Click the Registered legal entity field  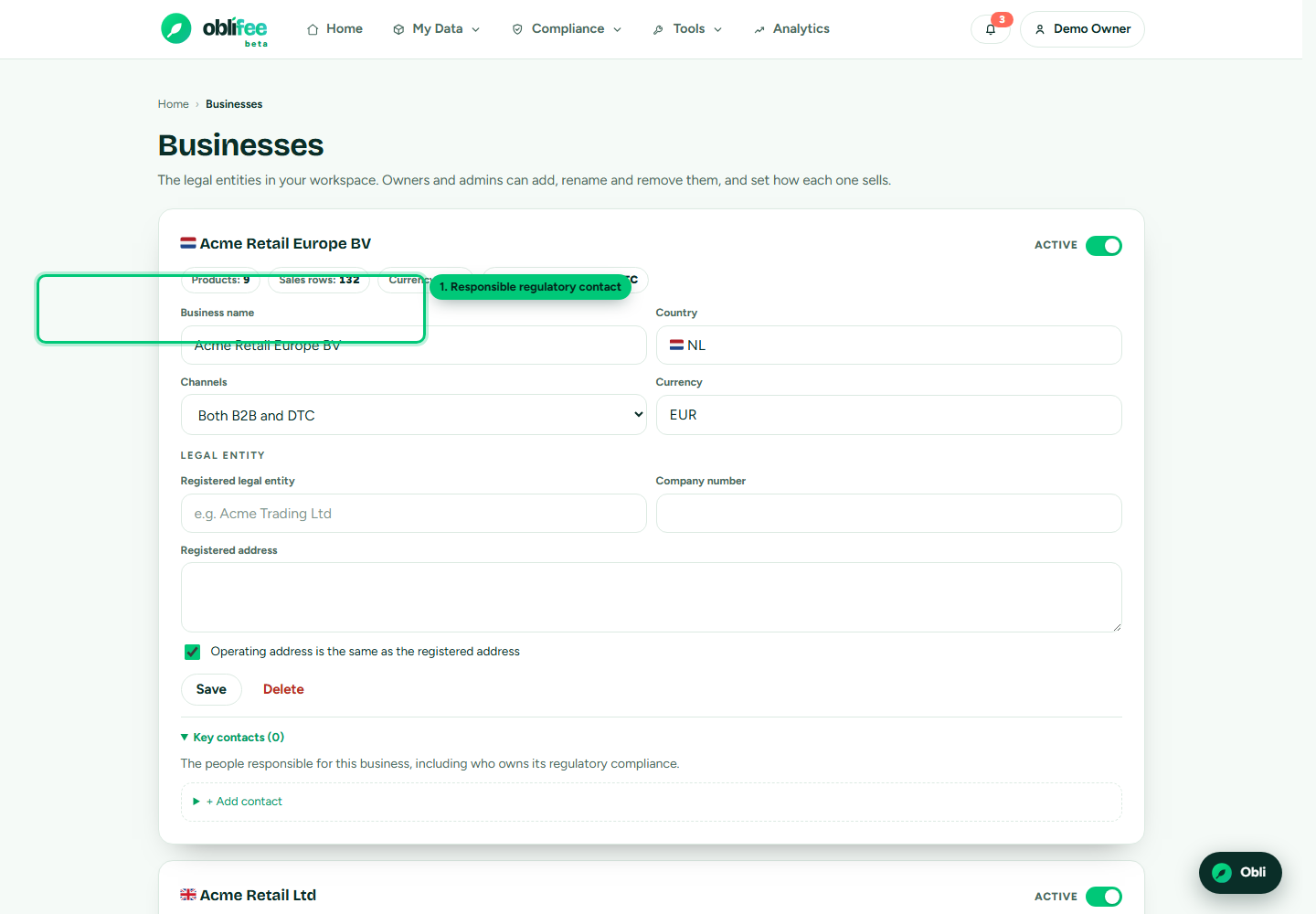coord(413,513)
